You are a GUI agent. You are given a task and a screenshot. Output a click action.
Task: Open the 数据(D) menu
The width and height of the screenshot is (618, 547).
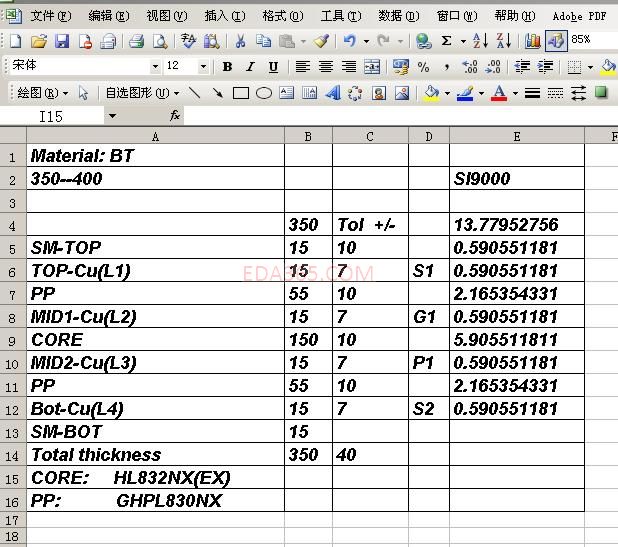click(398, 16)
